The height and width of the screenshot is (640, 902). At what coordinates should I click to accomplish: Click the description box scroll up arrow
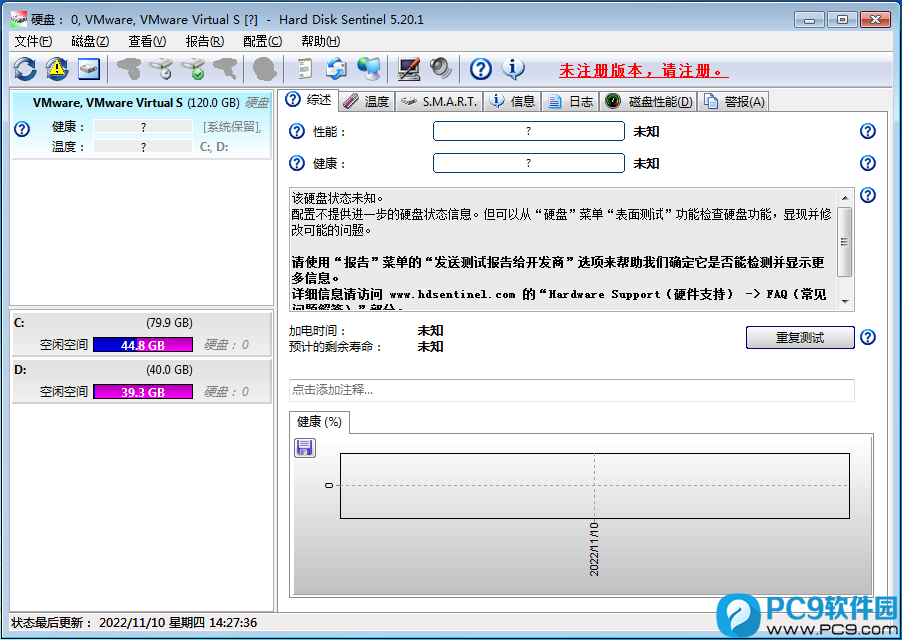(x=844, y=198)
